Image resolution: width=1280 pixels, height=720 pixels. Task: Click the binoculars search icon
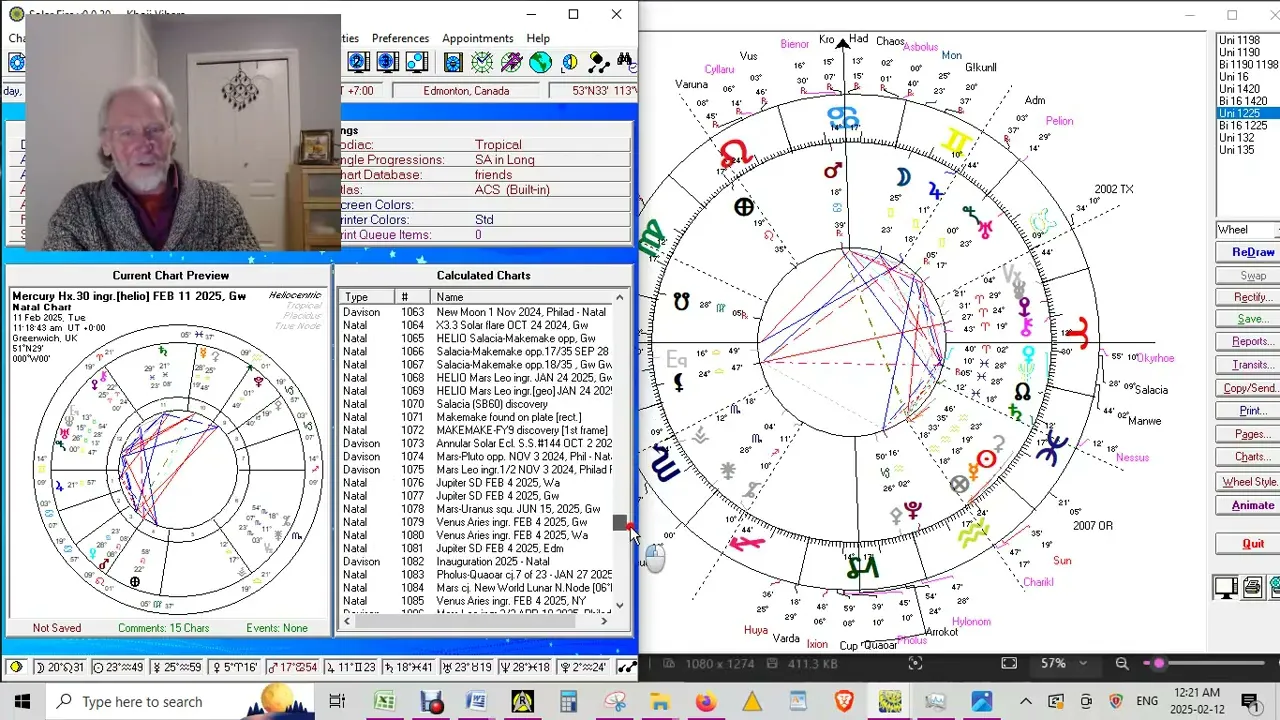tap(626, 62)
